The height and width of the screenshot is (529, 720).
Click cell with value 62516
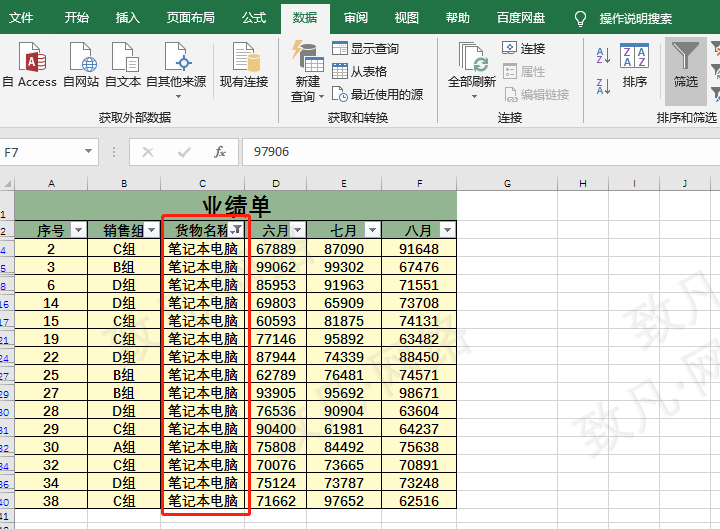coord(419,501)
